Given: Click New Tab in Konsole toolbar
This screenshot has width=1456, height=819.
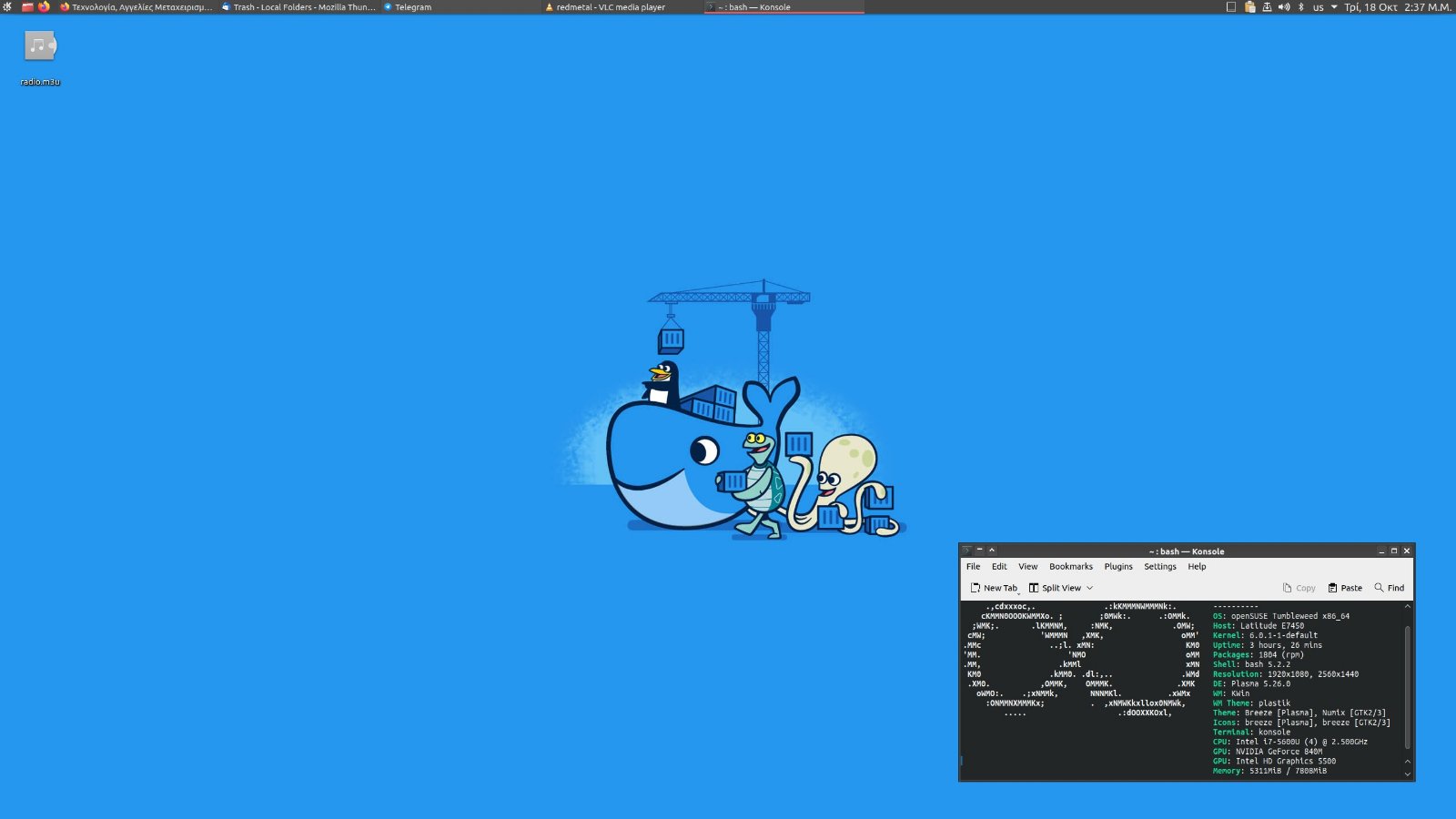Looking at the screenshot, I should tap(994, 588).
